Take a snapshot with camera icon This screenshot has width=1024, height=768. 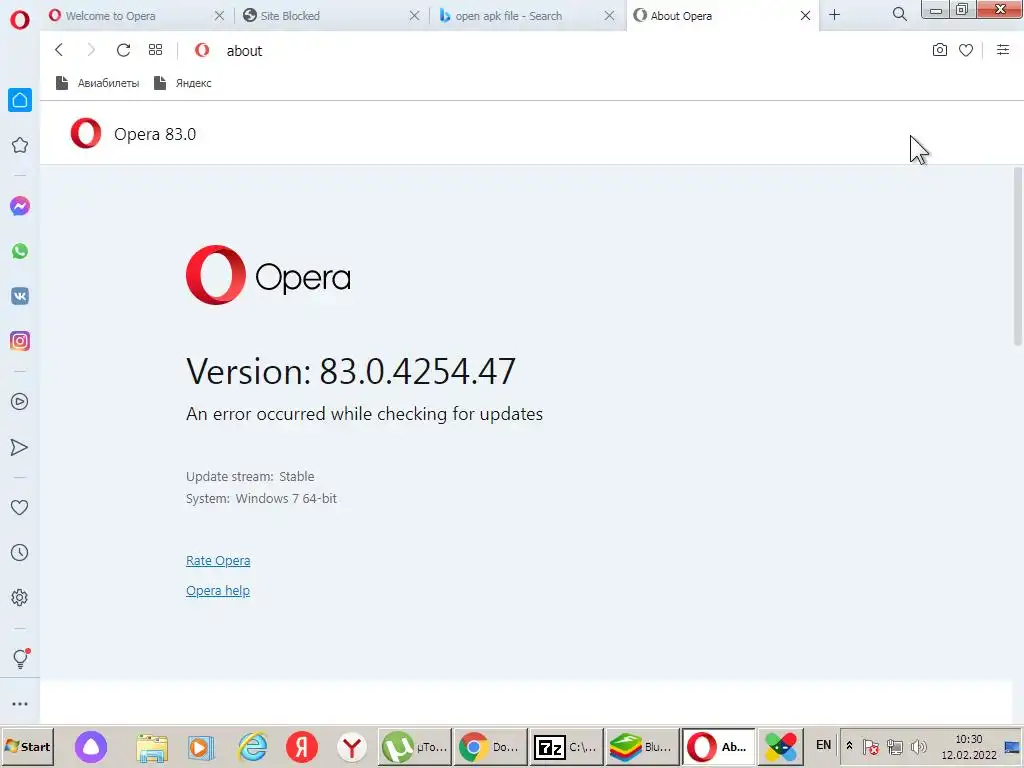(940, 50)
